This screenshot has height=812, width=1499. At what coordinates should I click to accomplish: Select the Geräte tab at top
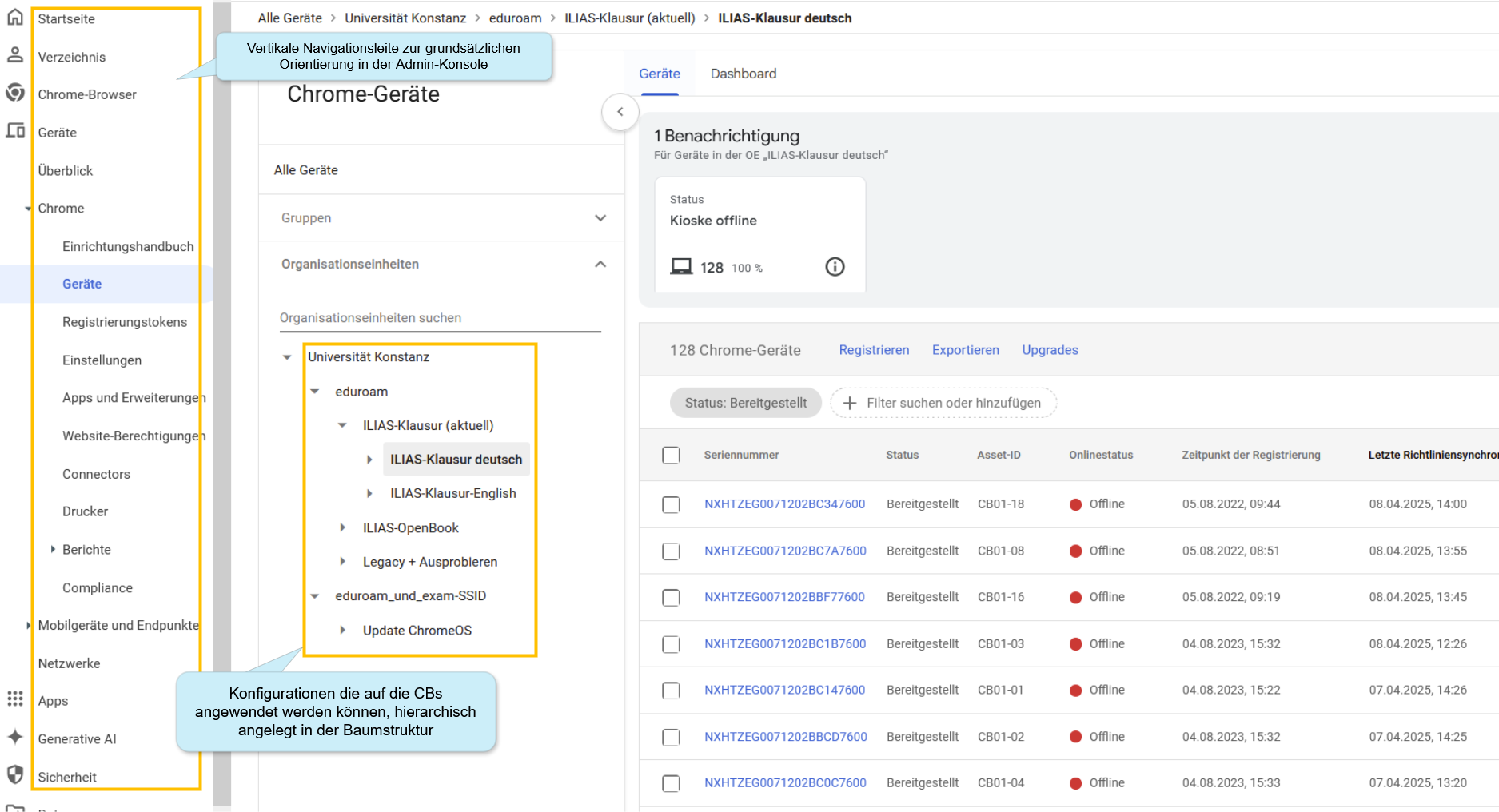(x=660, y=74)
